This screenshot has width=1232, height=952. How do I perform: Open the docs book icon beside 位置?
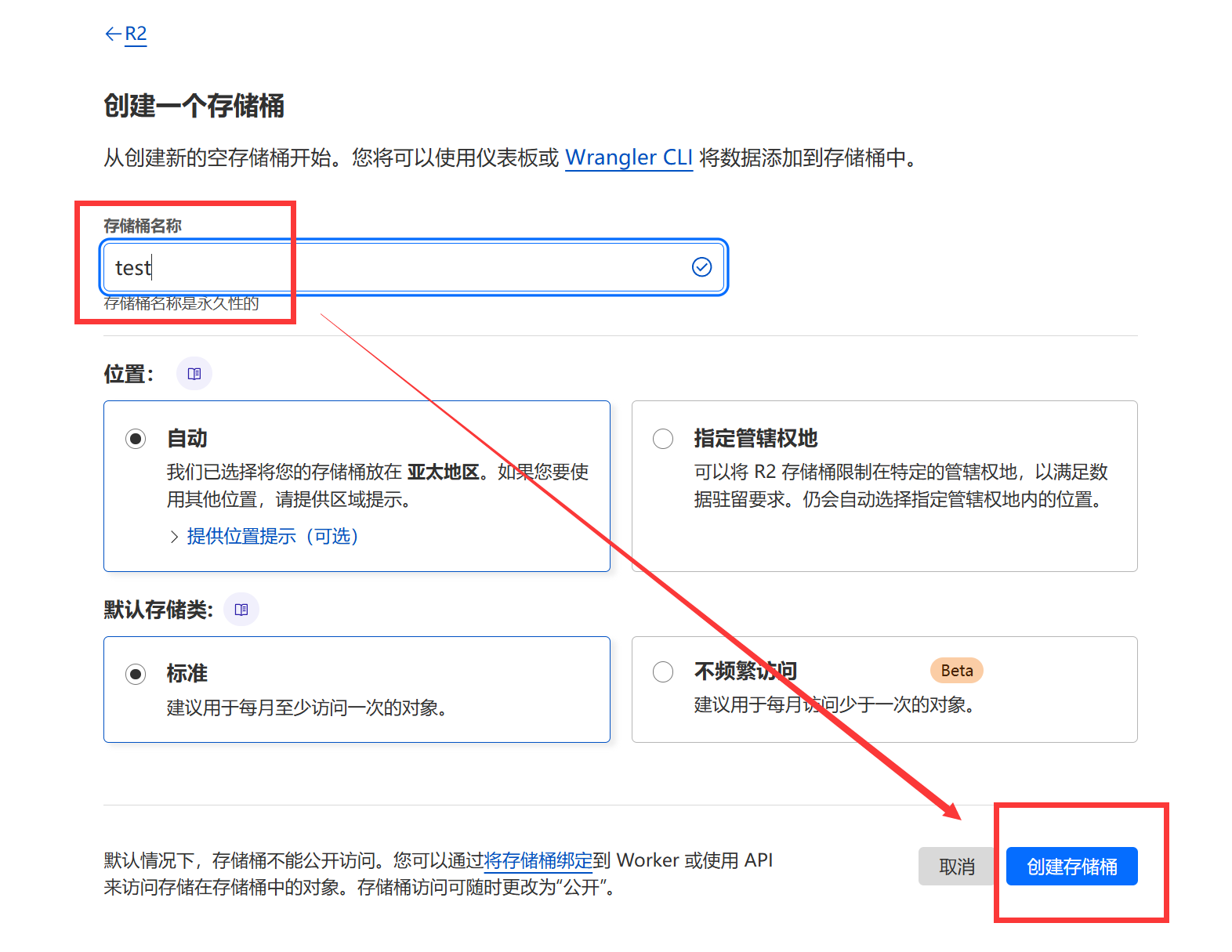[194, 374]
